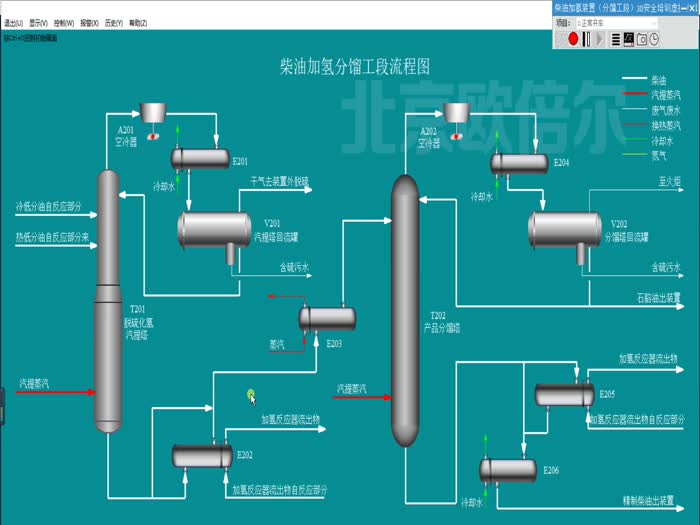
Task: Click the clock icon in the toolbar
Action: [654, 39]
